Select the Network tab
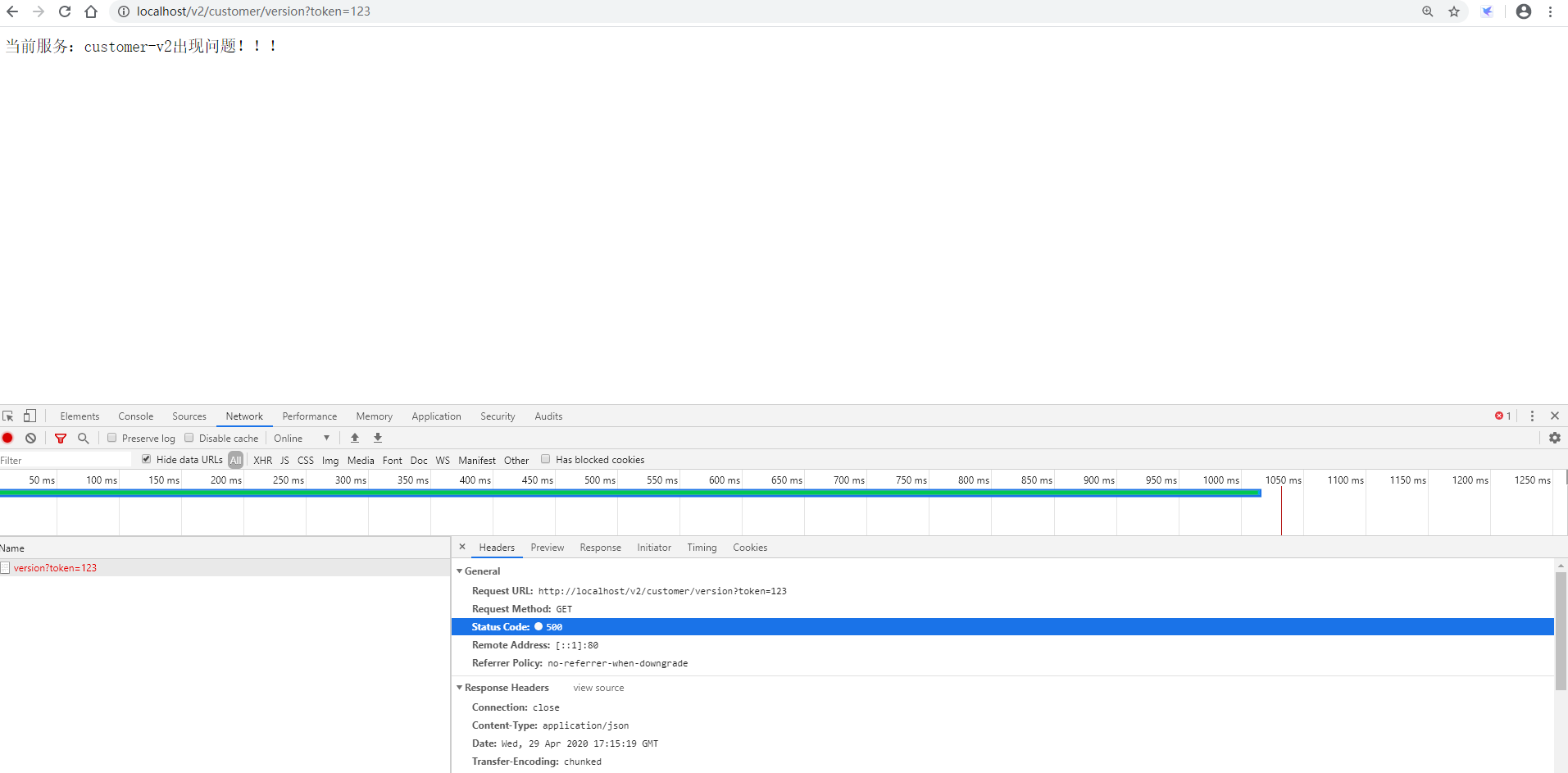 pos(244,416)
